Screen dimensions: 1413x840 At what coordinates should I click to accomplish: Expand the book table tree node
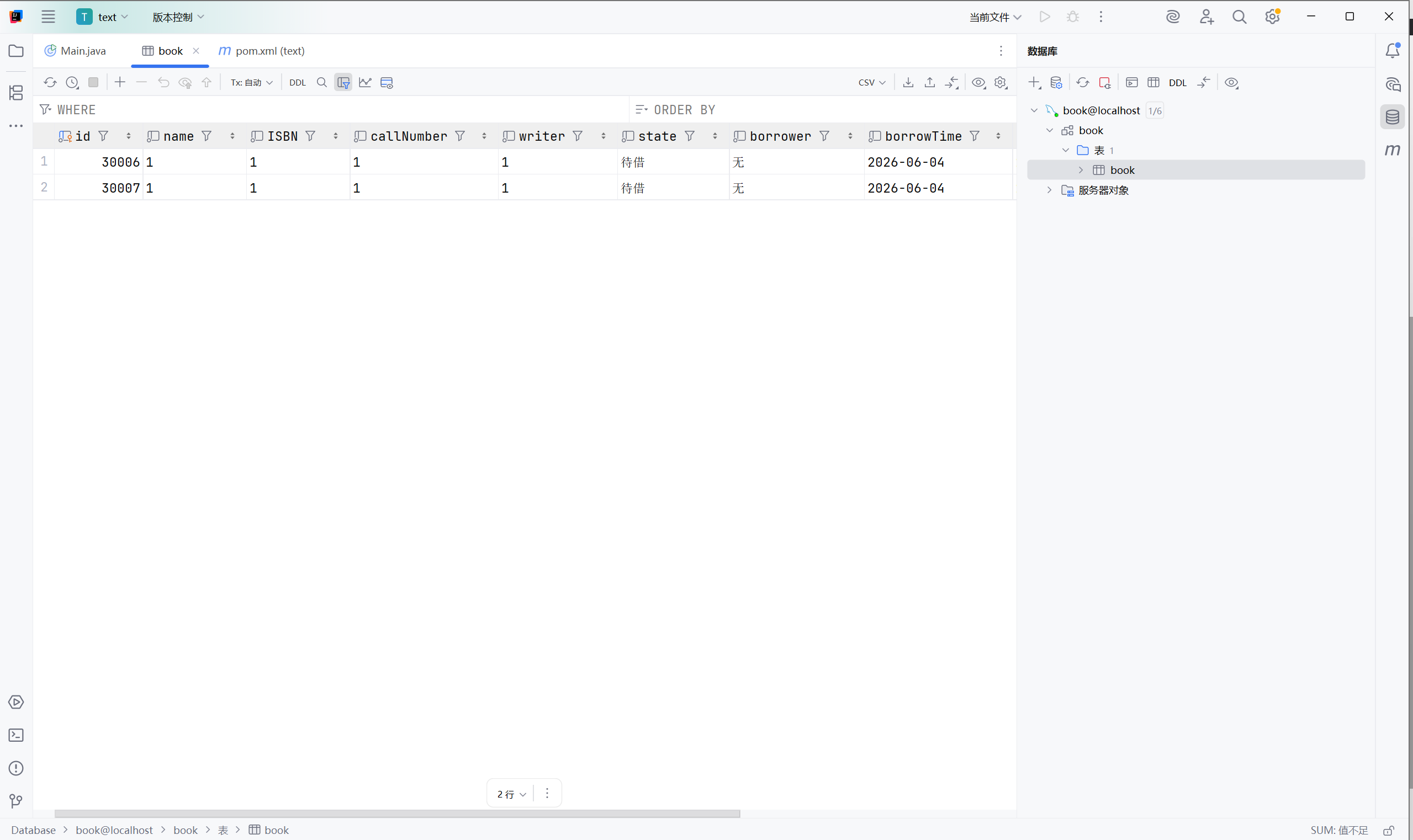point(1081,170)
